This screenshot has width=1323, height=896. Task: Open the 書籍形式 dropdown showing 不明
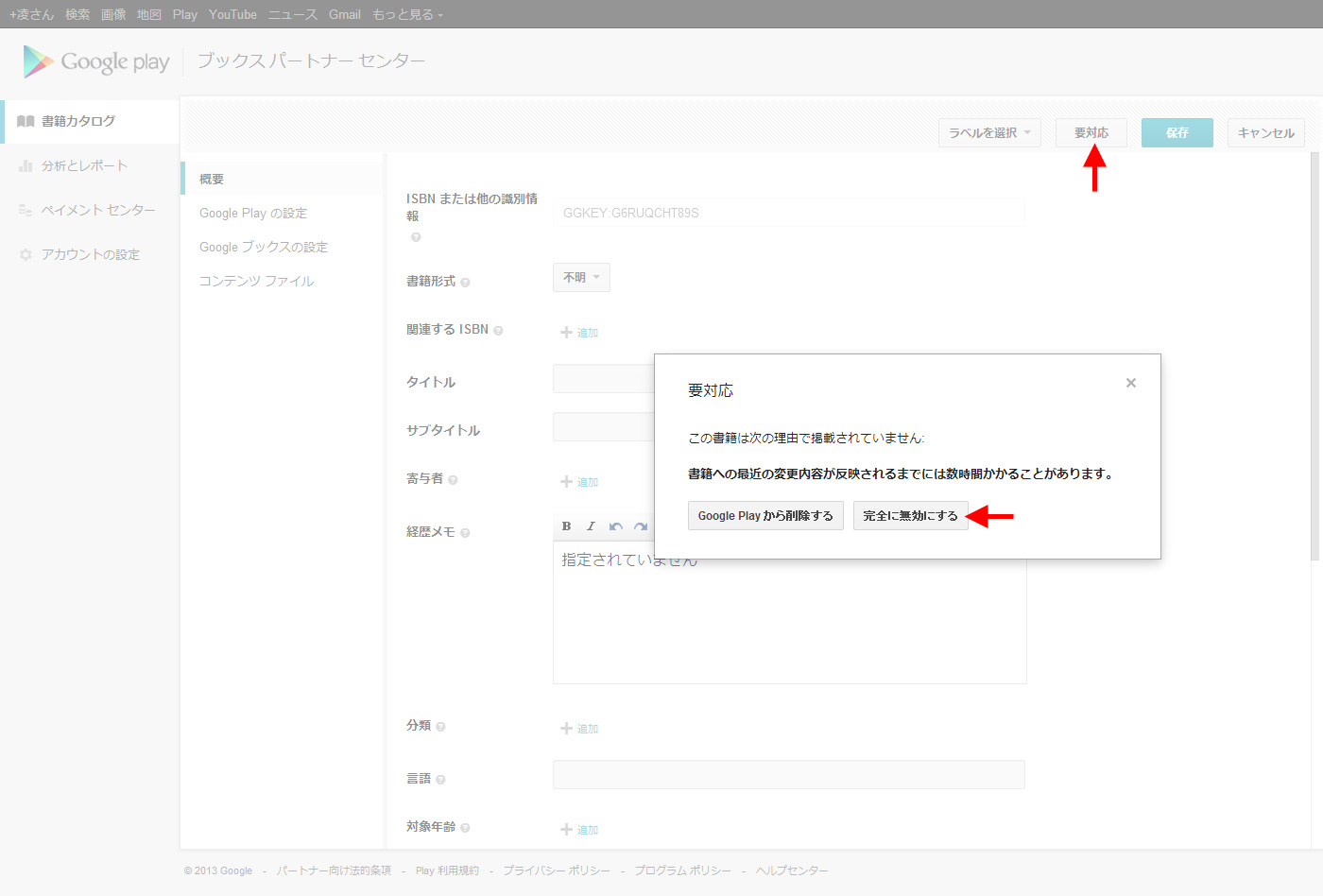pos(581,278)
